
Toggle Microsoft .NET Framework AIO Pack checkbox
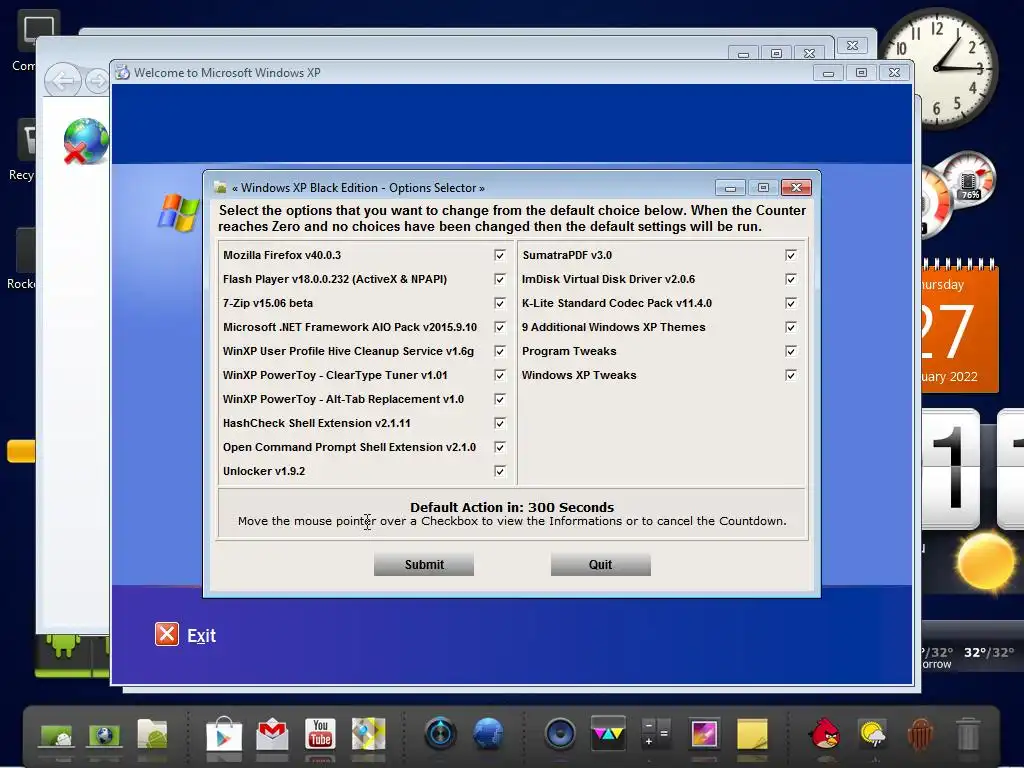[500, 327]
